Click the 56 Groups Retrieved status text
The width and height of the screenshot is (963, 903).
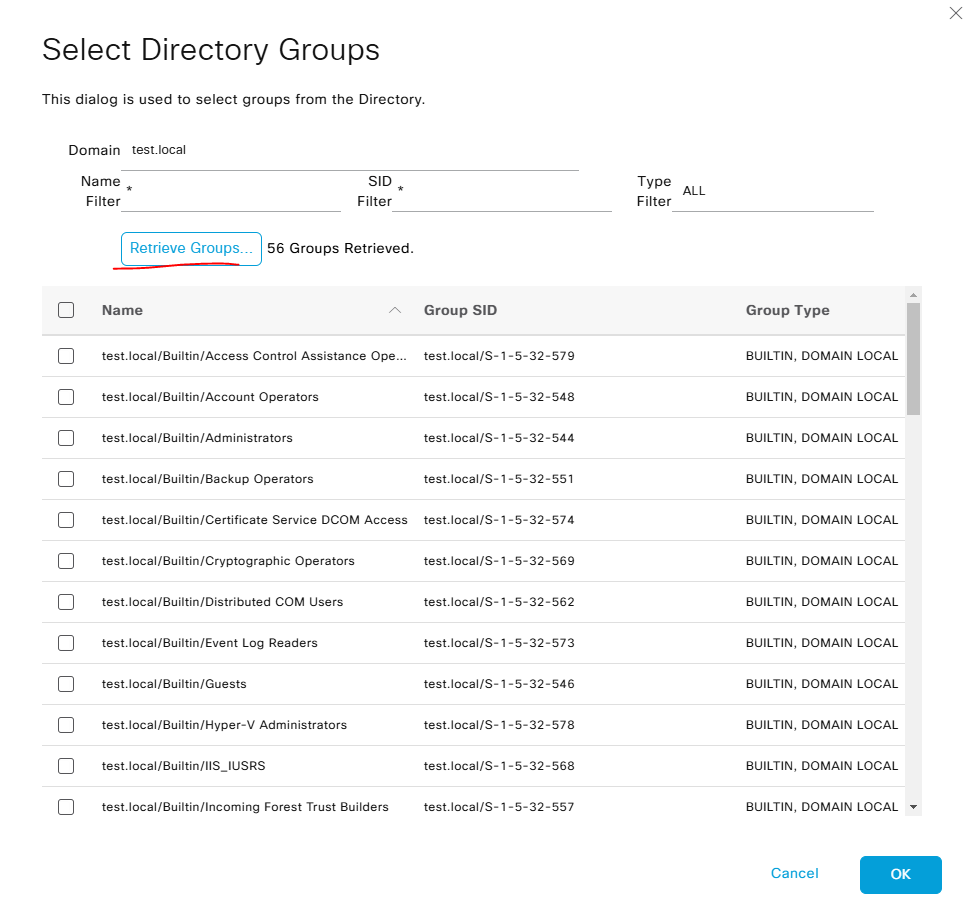340,248
